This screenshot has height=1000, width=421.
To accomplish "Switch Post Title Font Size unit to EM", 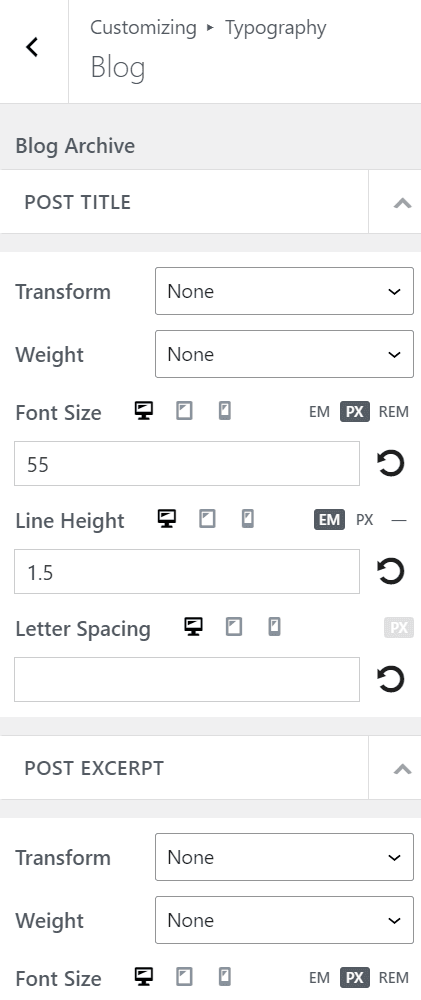I will pyautogui.click(x=319, y=412).
